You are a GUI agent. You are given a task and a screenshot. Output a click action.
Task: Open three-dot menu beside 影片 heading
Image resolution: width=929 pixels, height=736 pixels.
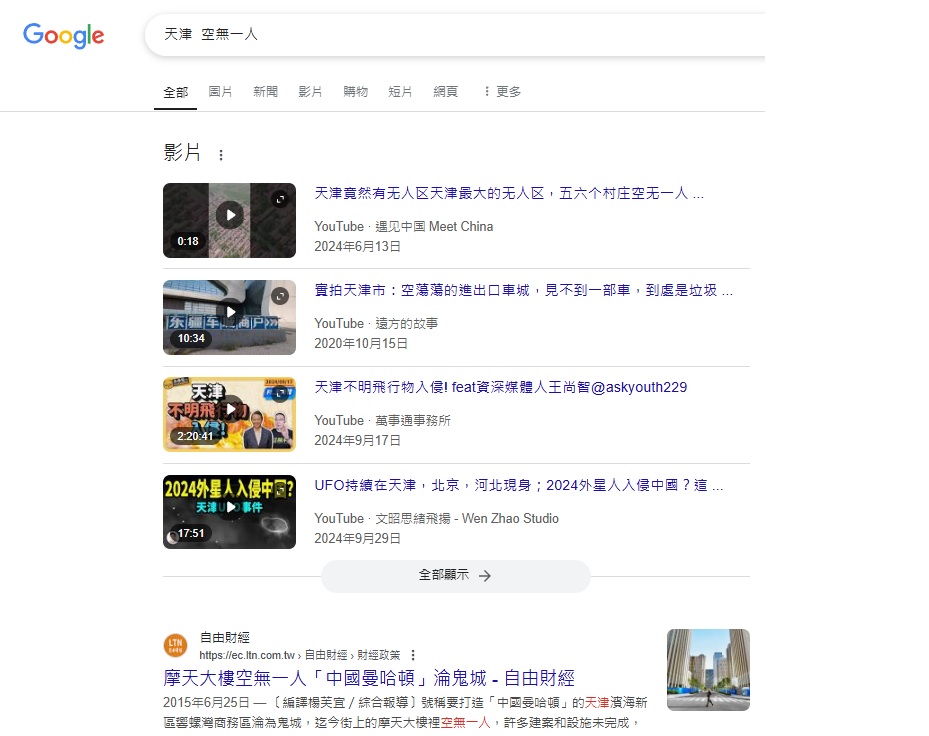(221, 155)
